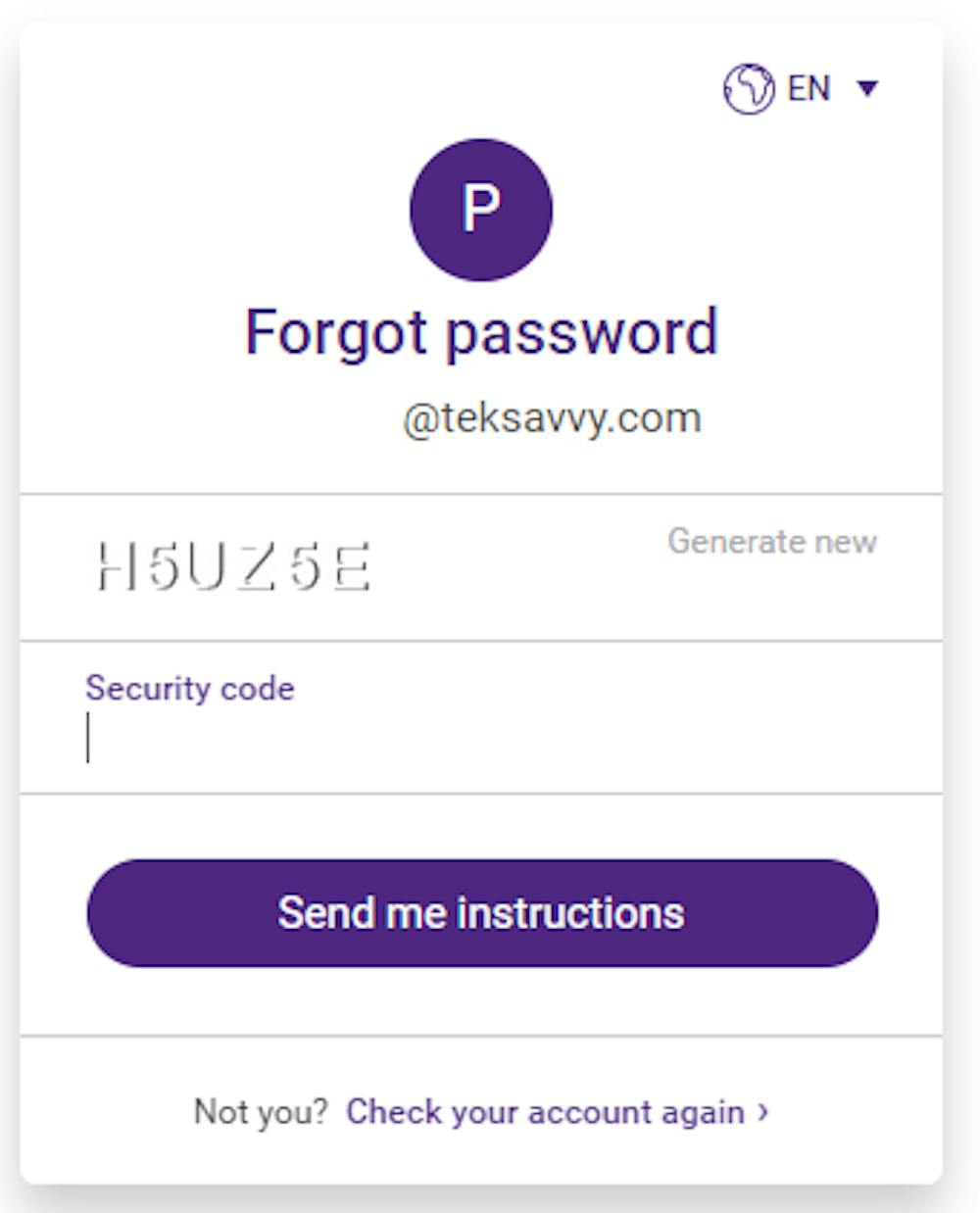980x1213 pixels.
Task: Click the first captcha character H
Action: pyautogui.click(x=116, y=567)
